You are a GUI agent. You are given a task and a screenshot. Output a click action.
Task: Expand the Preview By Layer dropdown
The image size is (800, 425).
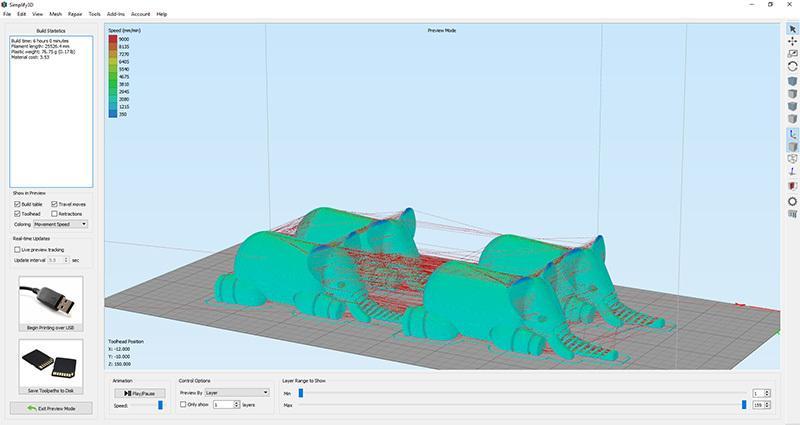pos(236,393)
